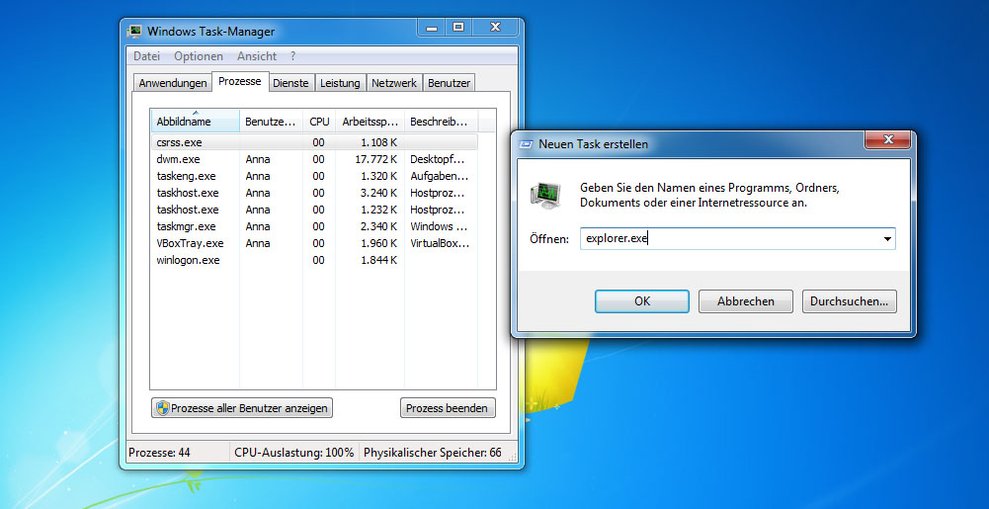Close the Neuen Task erstellen dialog

[887, 139]
